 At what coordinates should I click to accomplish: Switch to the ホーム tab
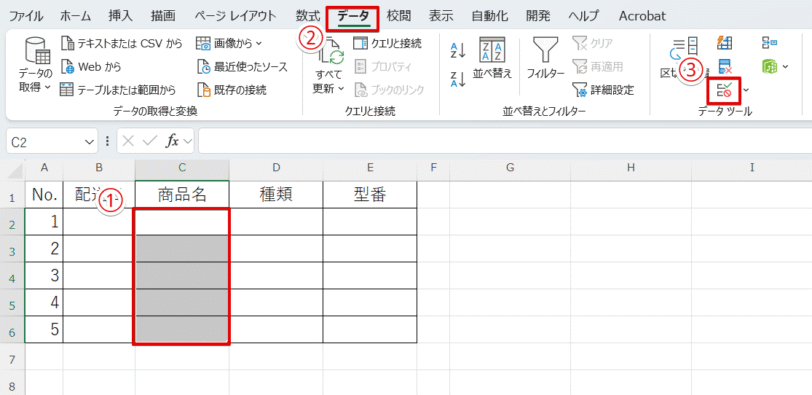click(76, 16)
